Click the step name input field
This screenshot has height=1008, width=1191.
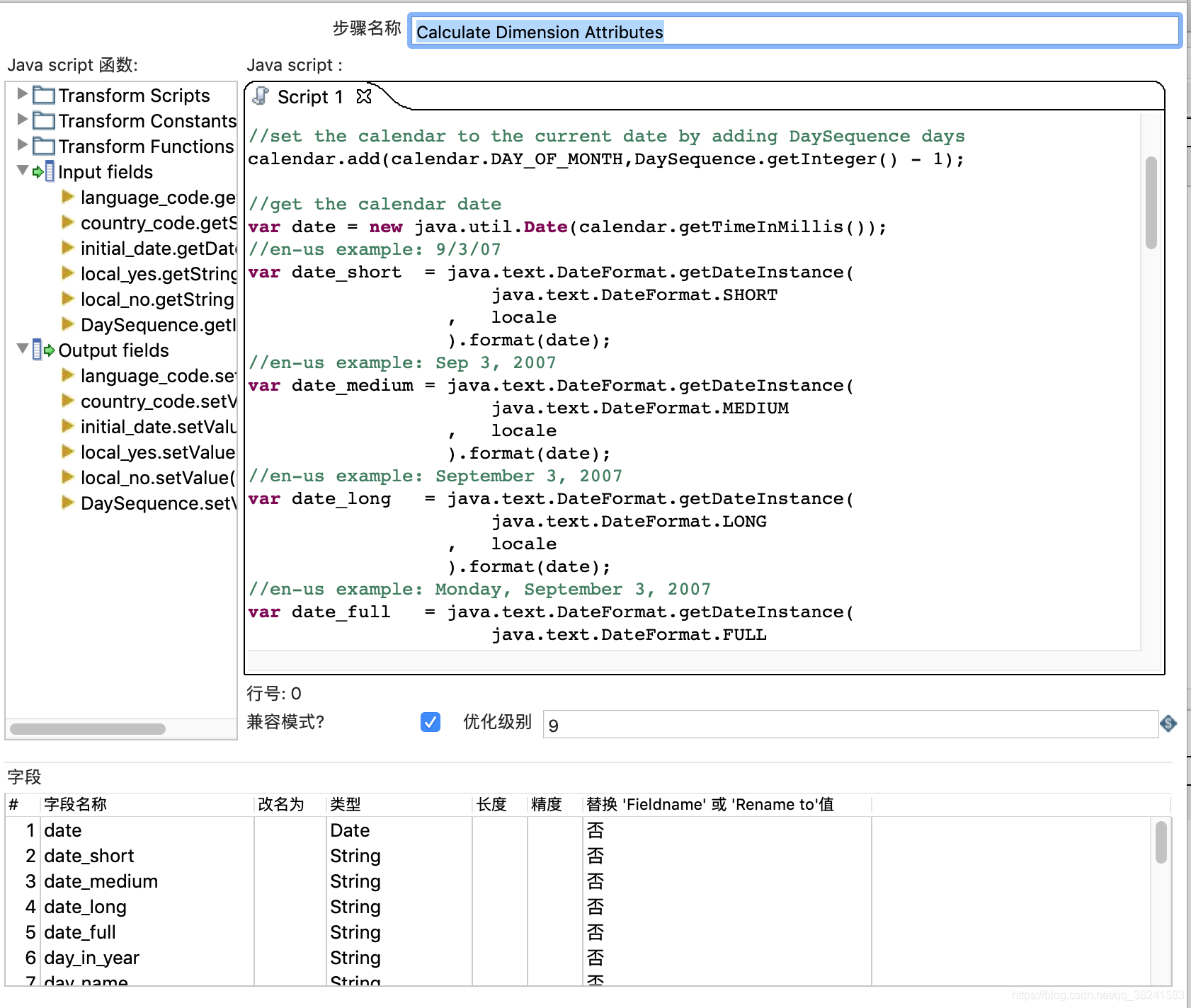coord(795,31)
